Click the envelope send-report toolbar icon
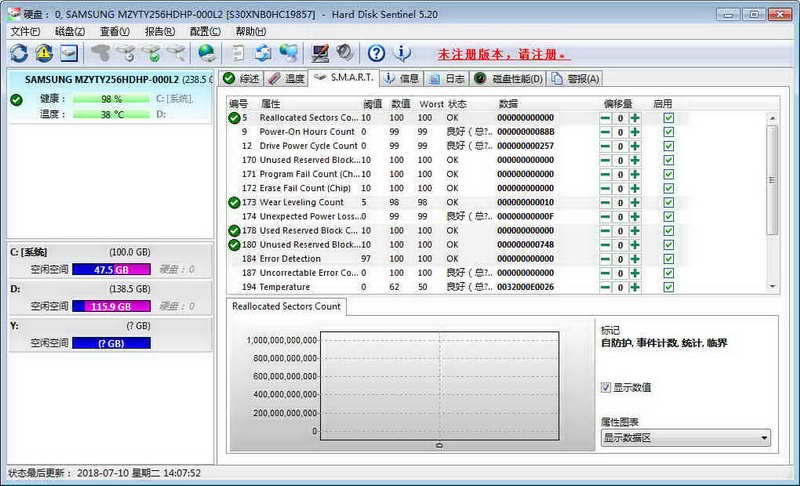The width and height of the screenshot is (800, 486). [68, 53]
